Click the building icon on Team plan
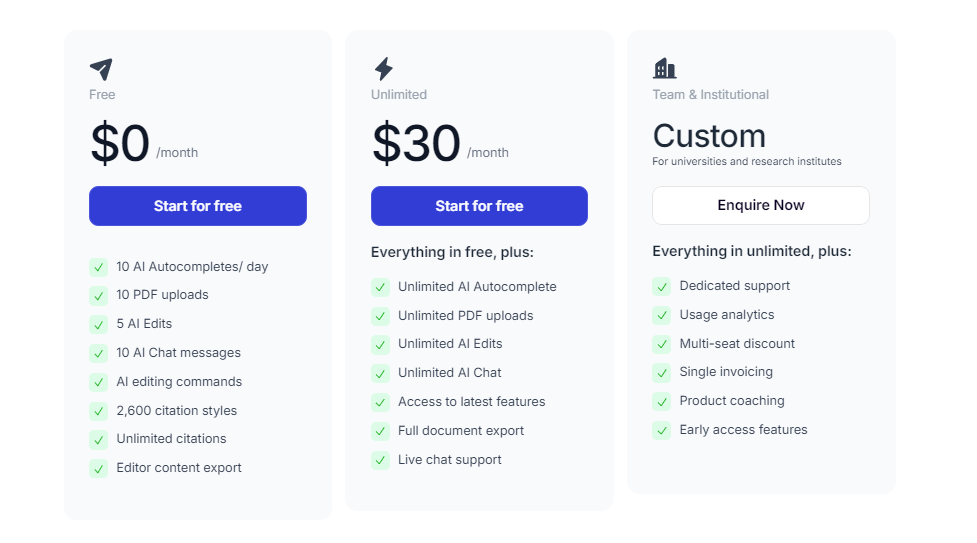This screenshot has width=977, height=543. coord(664,68)
